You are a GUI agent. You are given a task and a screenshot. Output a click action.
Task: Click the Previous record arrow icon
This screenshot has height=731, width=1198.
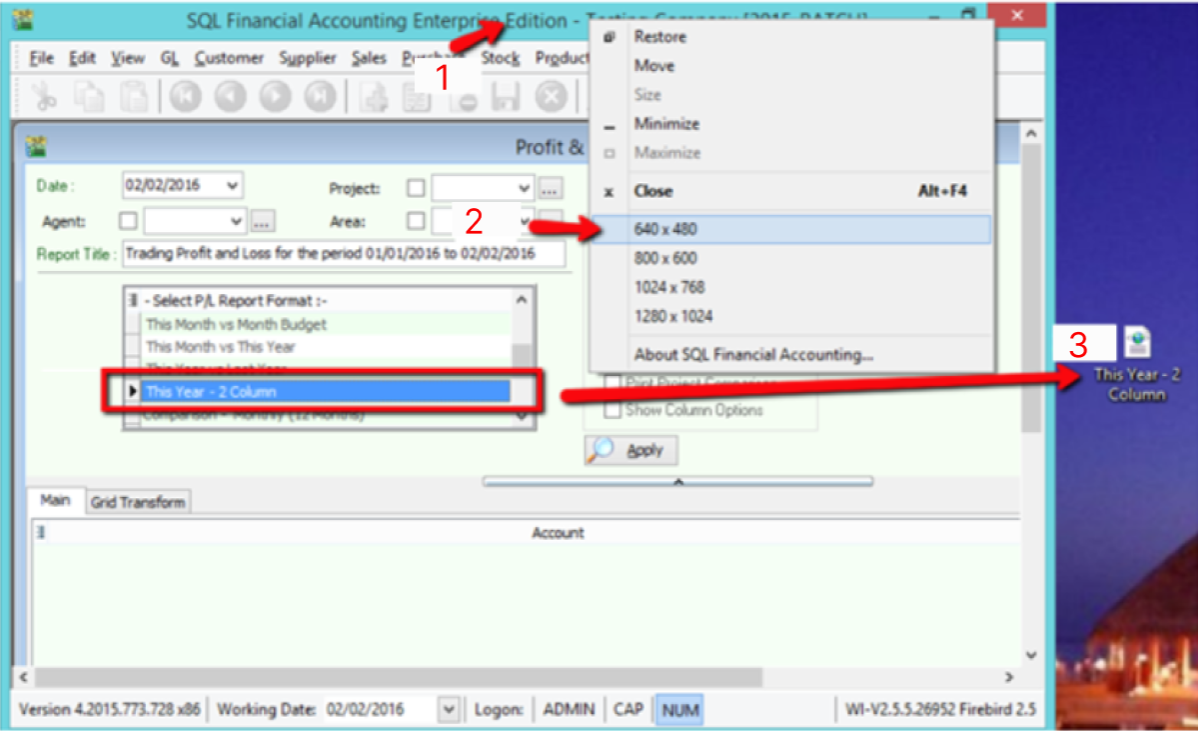(230, 97)
